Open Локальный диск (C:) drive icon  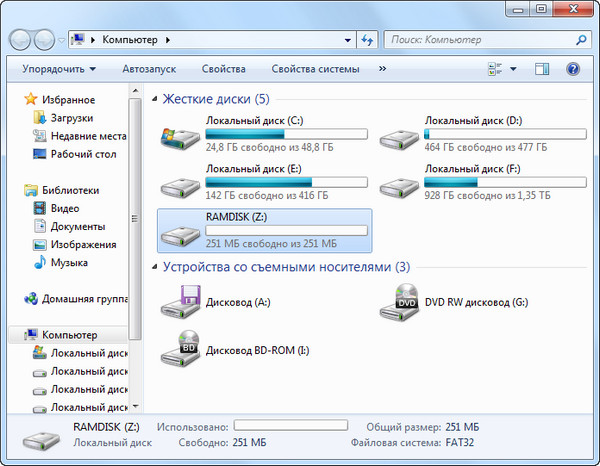pyautogui.click(x=180, y=135)
